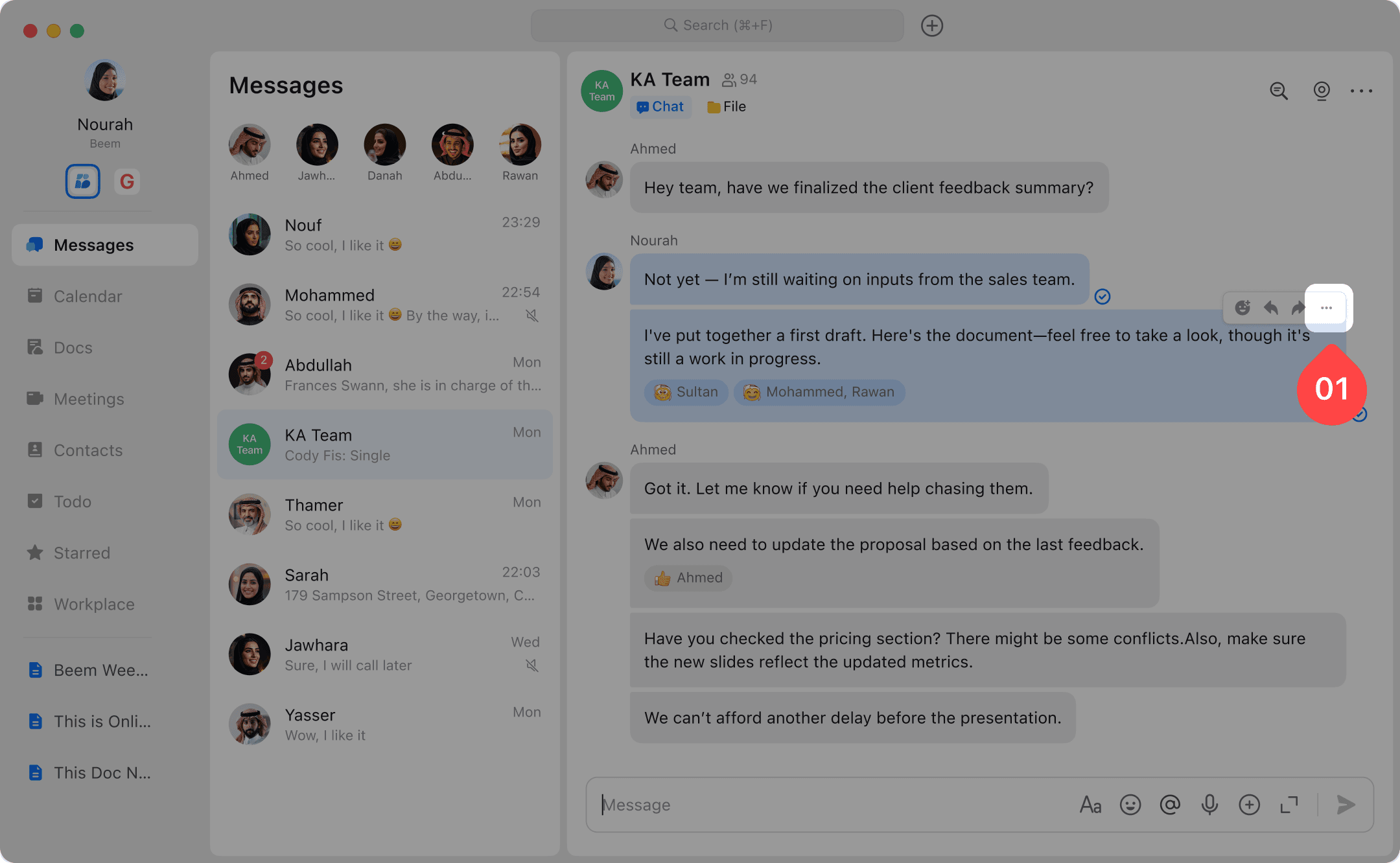Switch to the Google workspace G icon
1400x863 pixels.
pyautogui.click(x=127, y=181)
